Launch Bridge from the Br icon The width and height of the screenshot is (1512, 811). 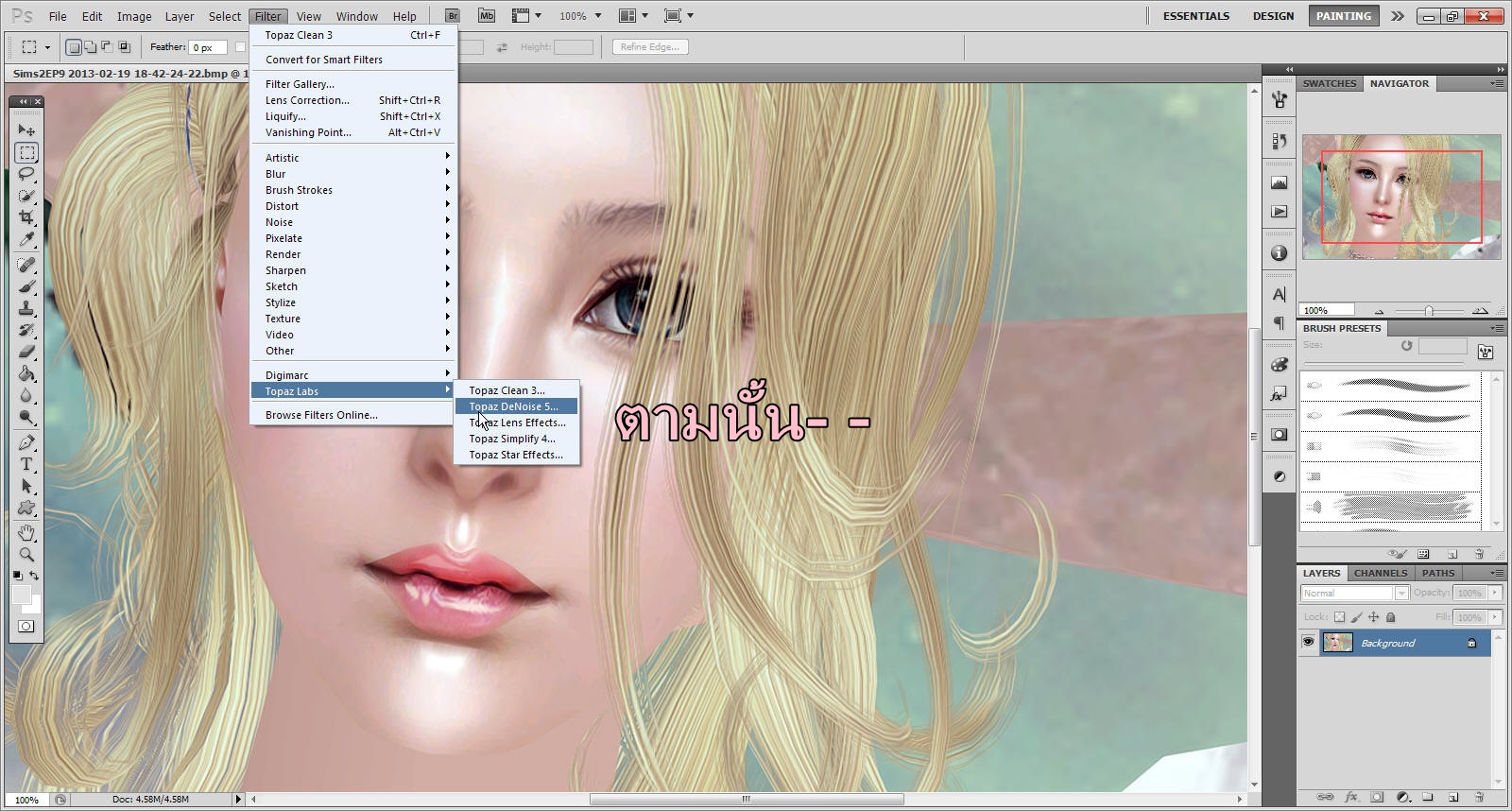453,16
